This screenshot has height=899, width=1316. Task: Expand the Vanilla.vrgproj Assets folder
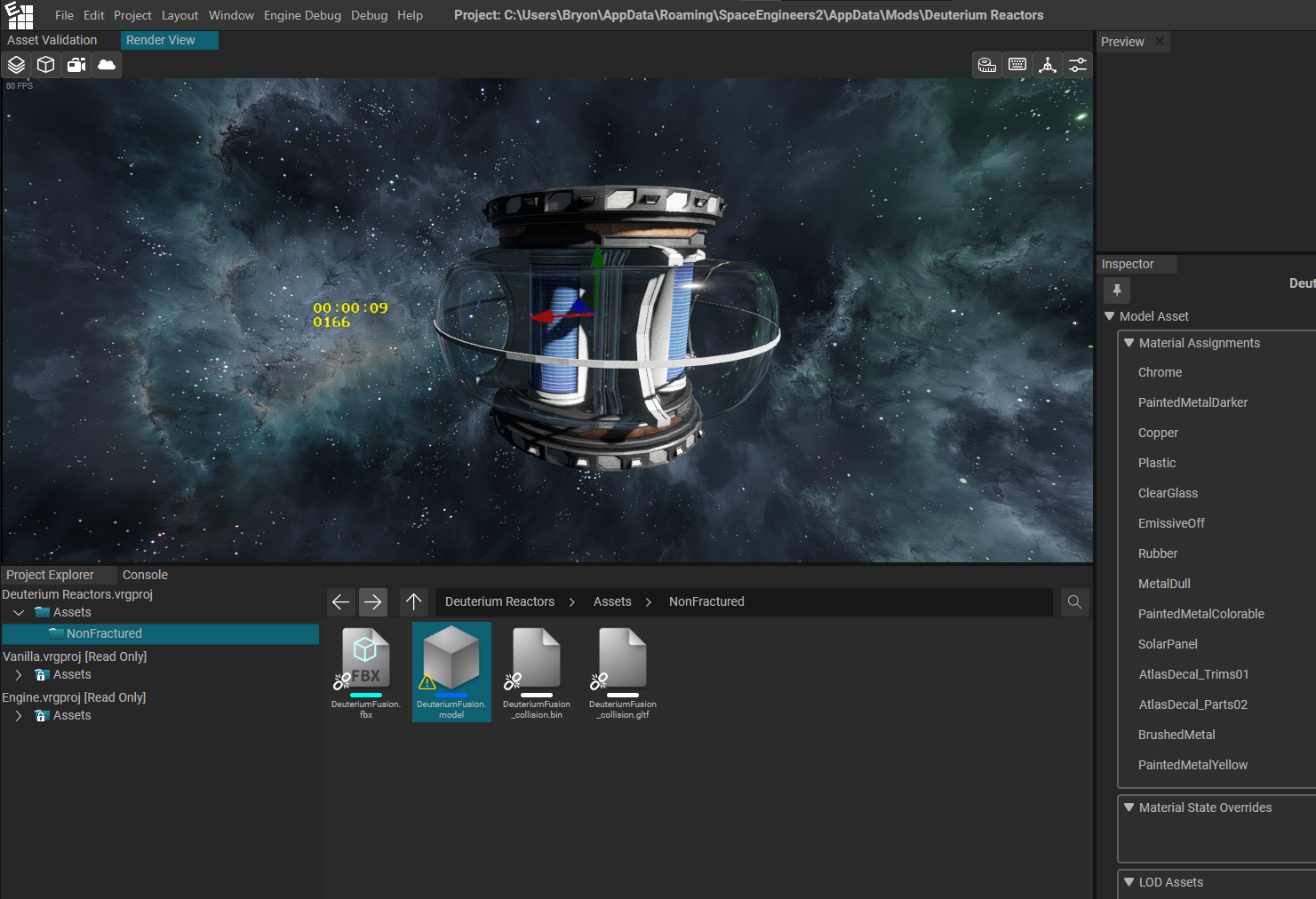click(x=19, y=675)
